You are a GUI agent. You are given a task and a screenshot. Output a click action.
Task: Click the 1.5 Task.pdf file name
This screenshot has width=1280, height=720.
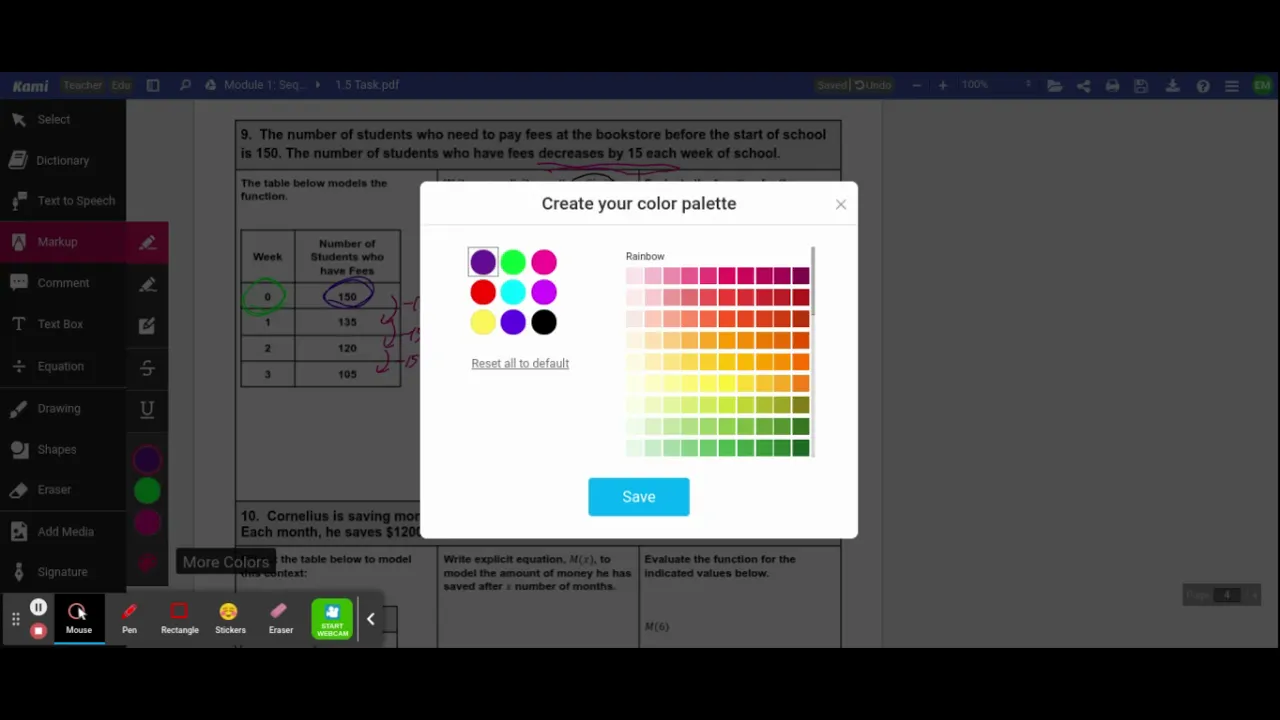click(367, 85)
